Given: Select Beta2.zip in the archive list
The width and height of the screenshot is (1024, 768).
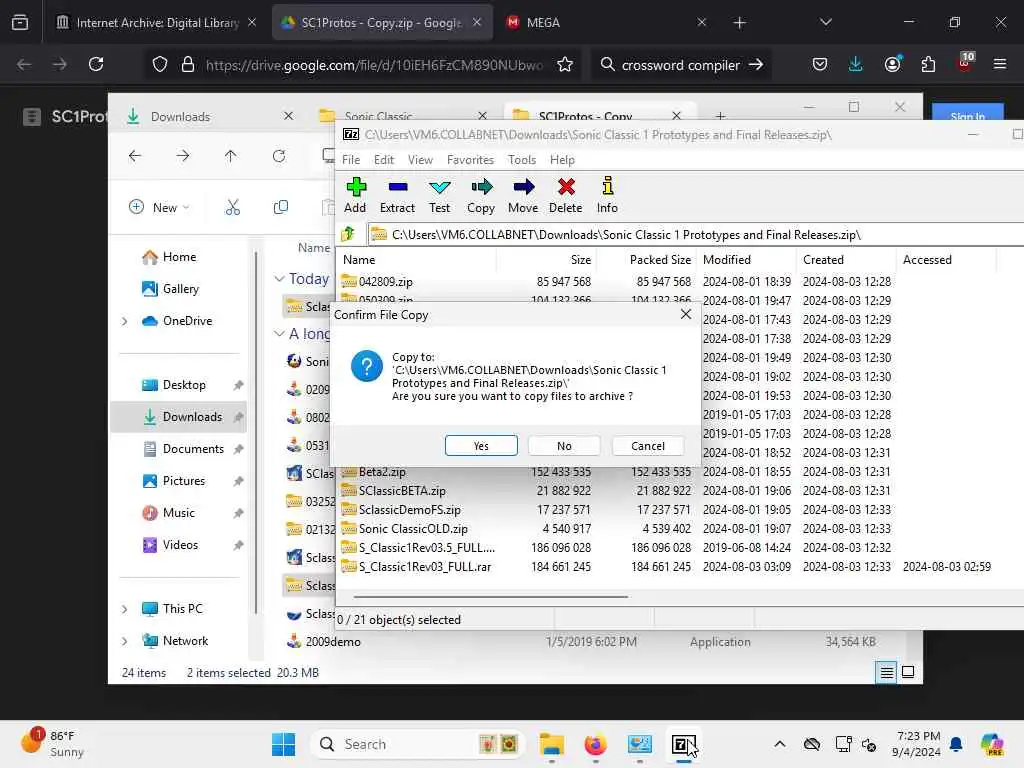Looking at the screenshot, I should [382, 472].
